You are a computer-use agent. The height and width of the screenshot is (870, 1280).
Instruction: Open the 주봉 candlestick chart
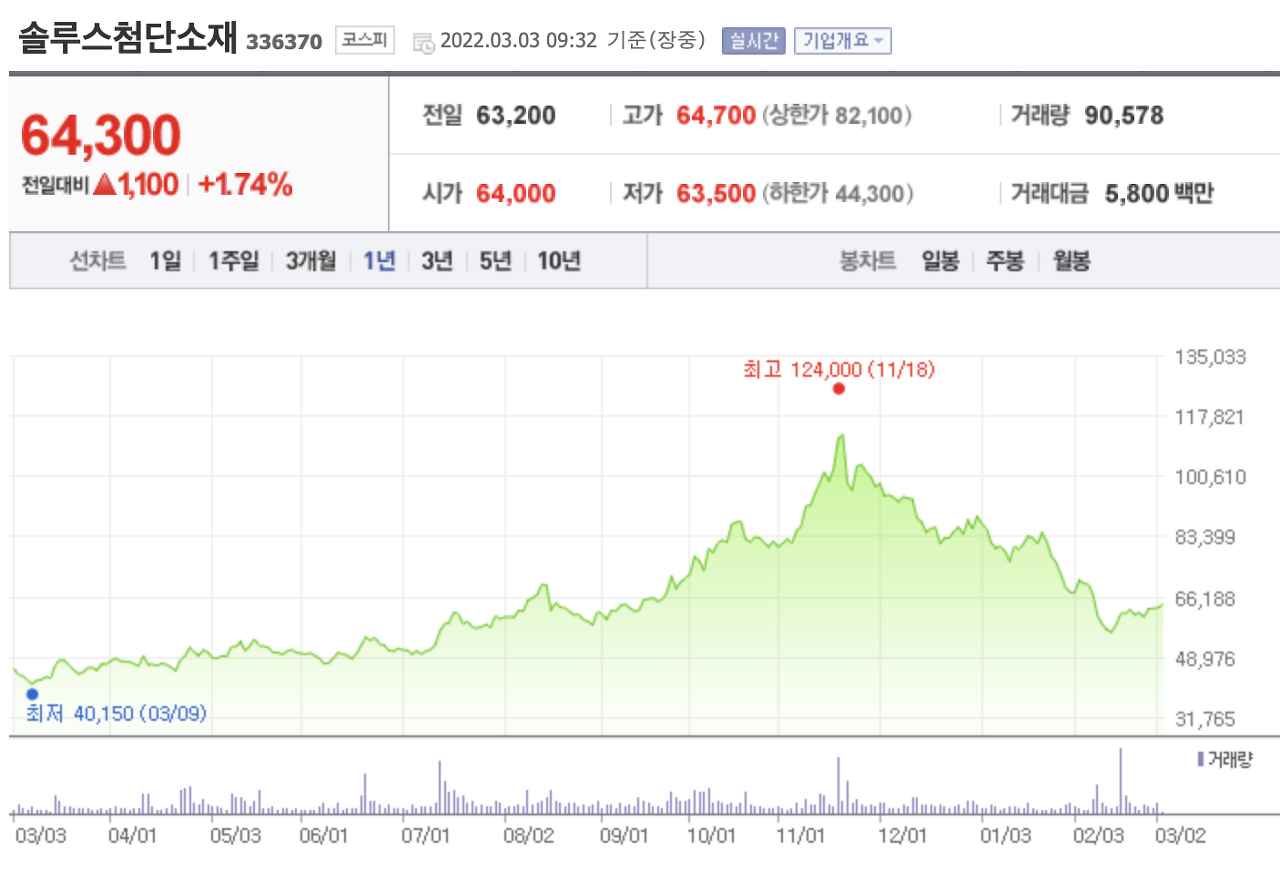(1005, 262)
